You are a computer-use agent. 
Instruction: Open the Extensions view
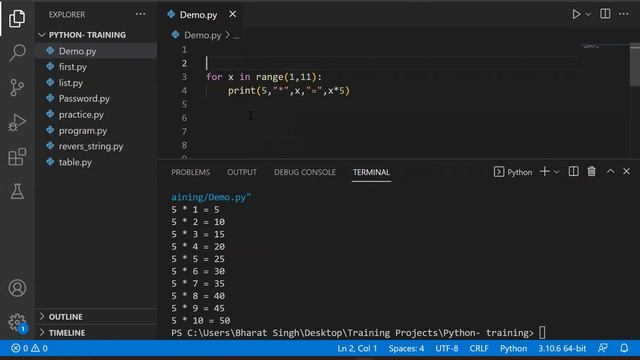pos(17,157)
